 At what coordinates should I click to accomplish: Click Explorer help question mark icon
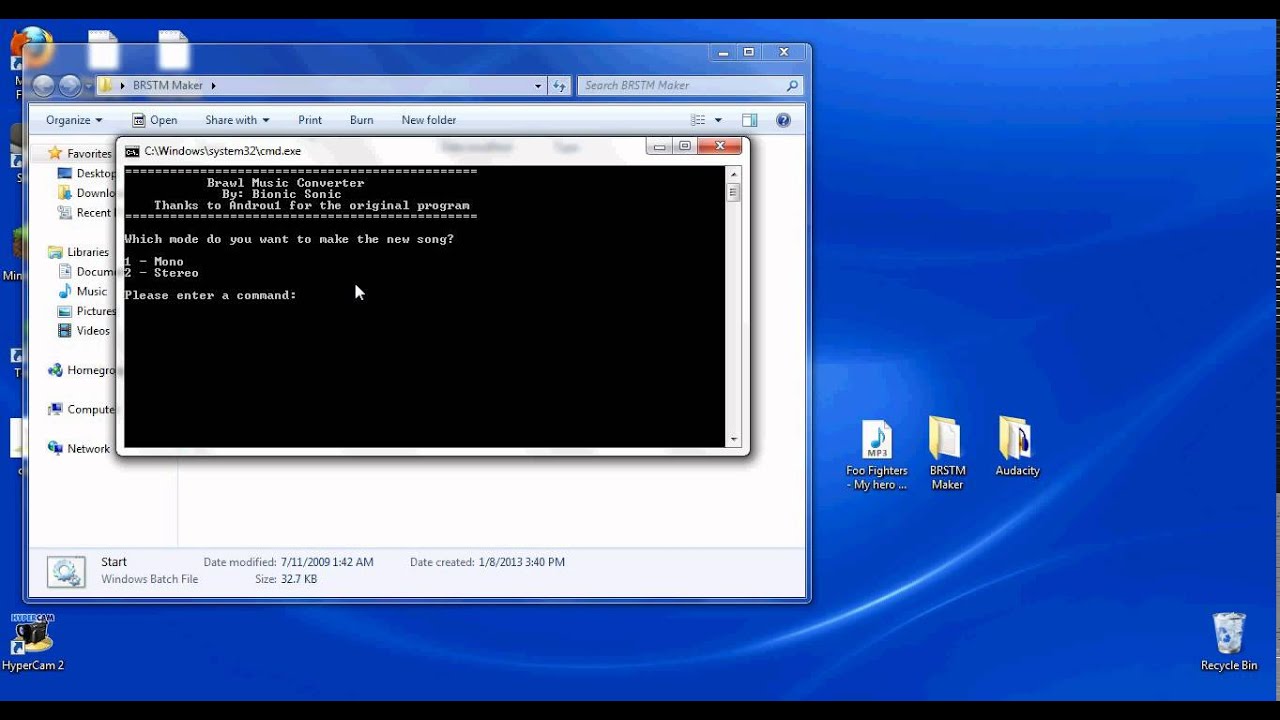(x=783, y=120)
